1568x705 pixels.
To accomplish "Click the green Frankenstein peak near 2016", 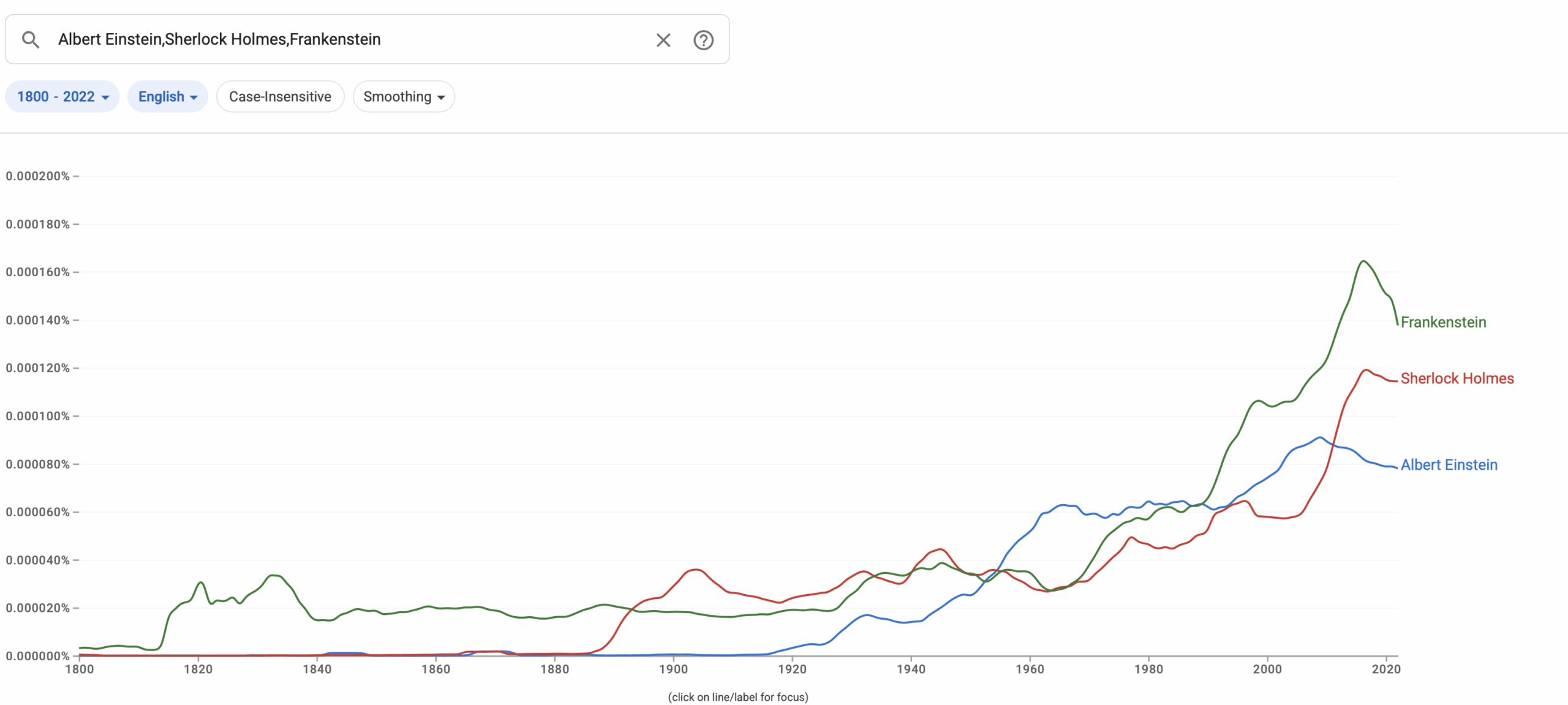I will pos(1363,262).
